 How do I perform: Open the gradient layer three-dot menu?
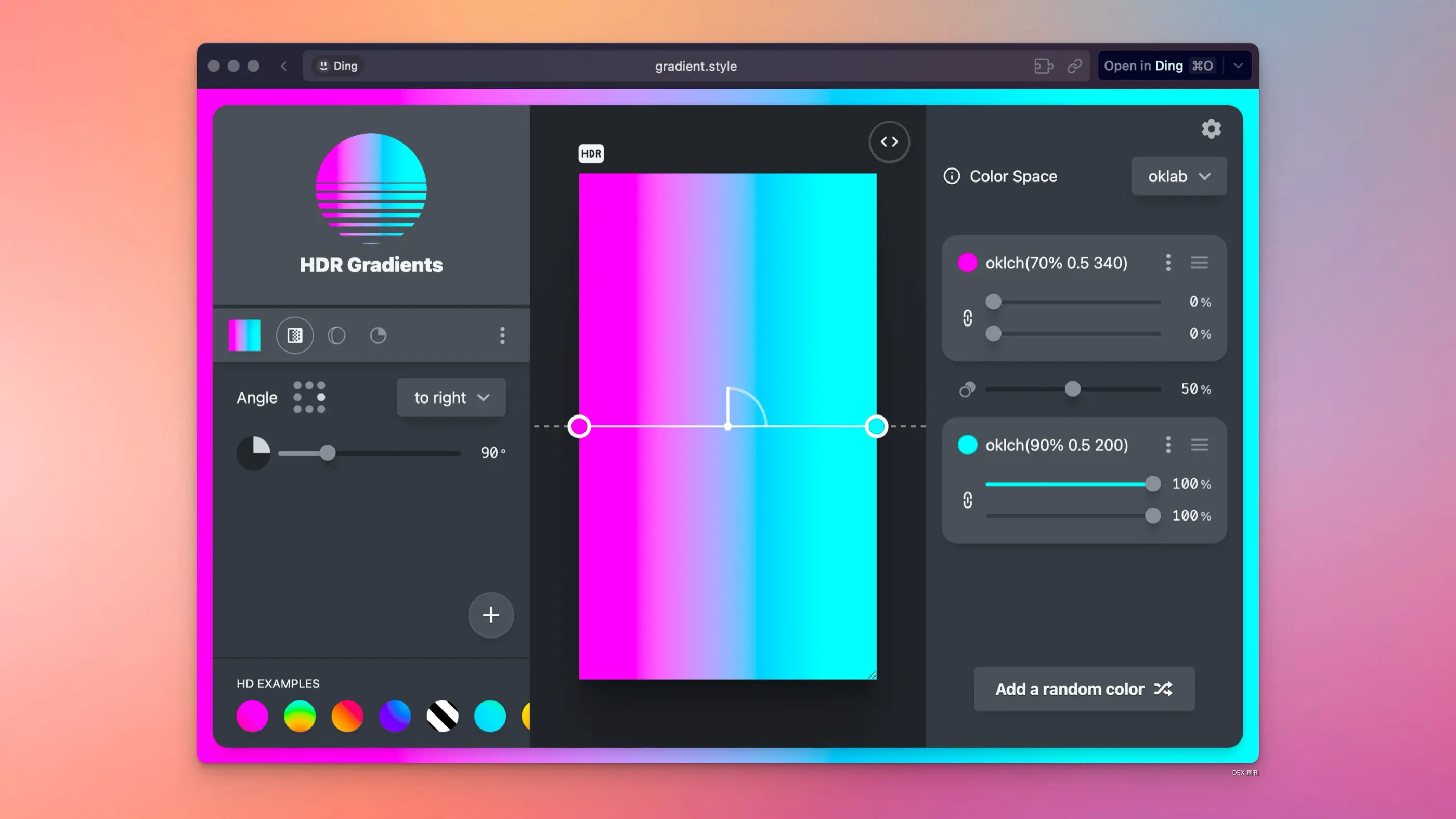click(x=502, y=336)
